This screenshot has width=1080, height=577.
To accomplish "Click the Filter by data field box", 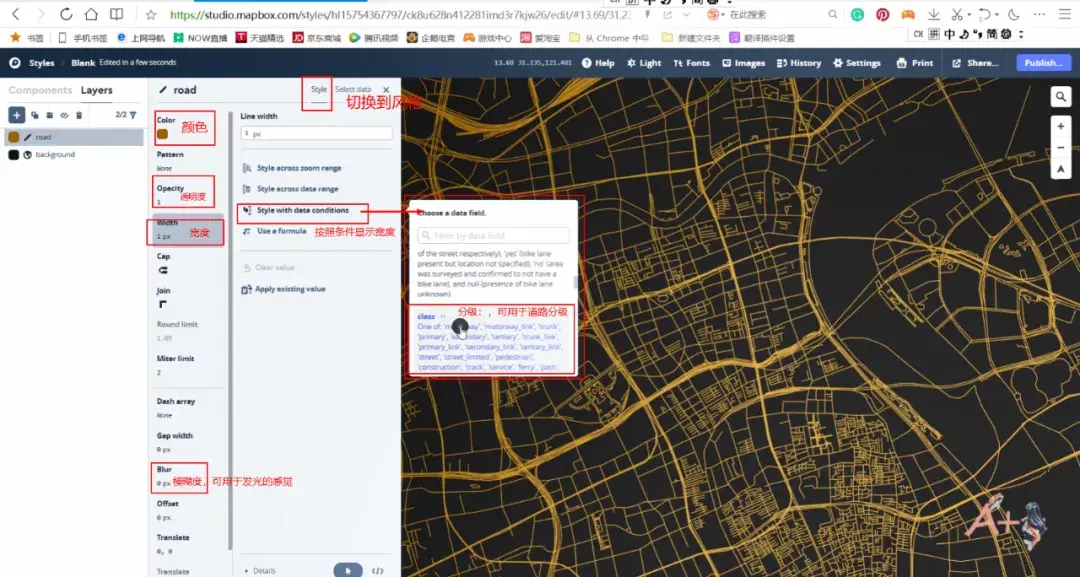I will click(493, 235).
